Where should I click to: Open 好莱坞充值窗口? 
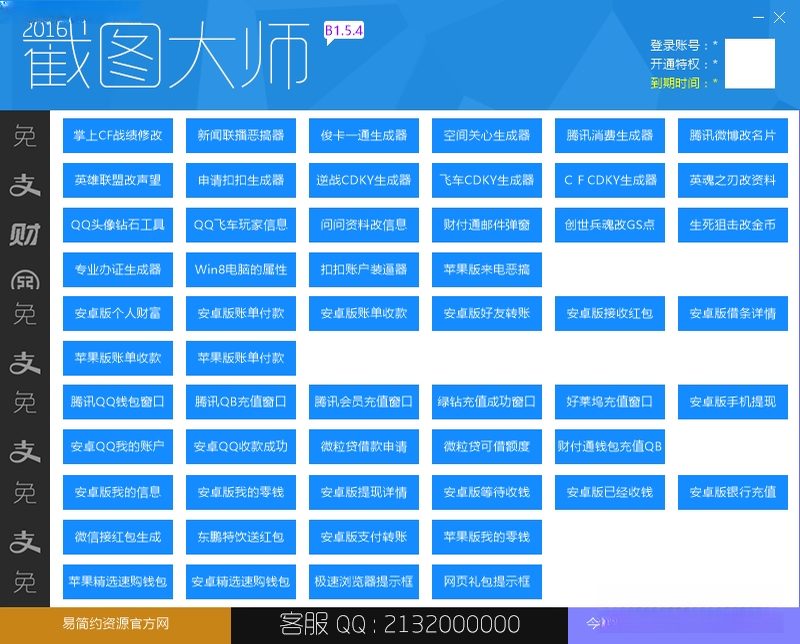click(x=610, y=402)
